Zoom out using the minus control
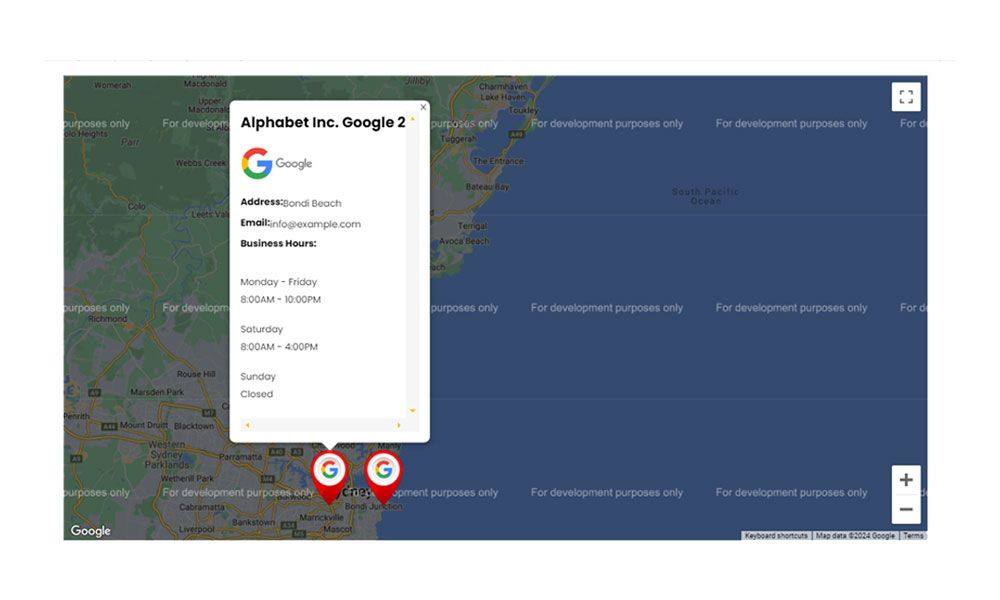 906,510
